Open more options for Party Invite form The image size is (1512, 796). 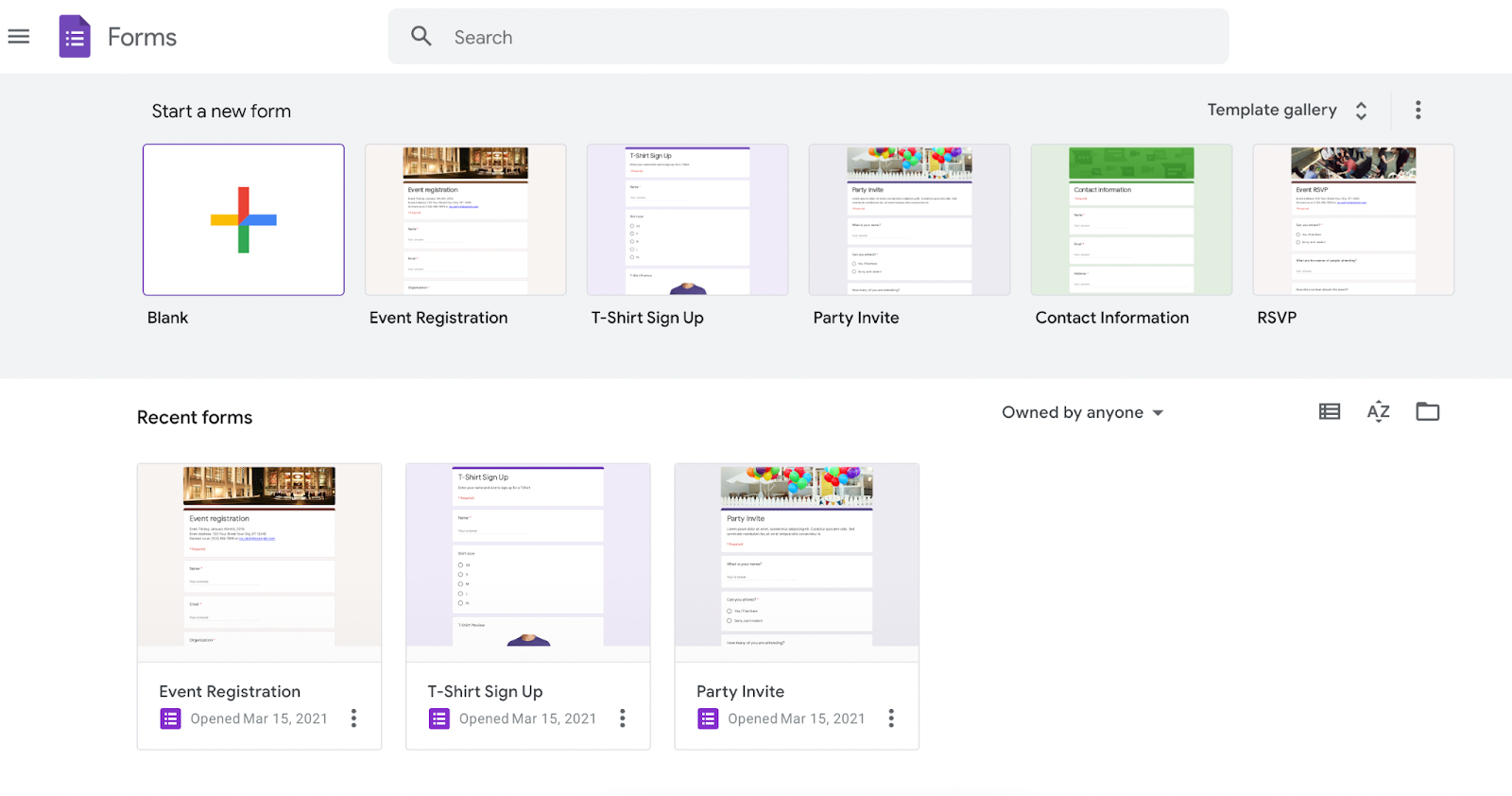(x=890, y=718)
